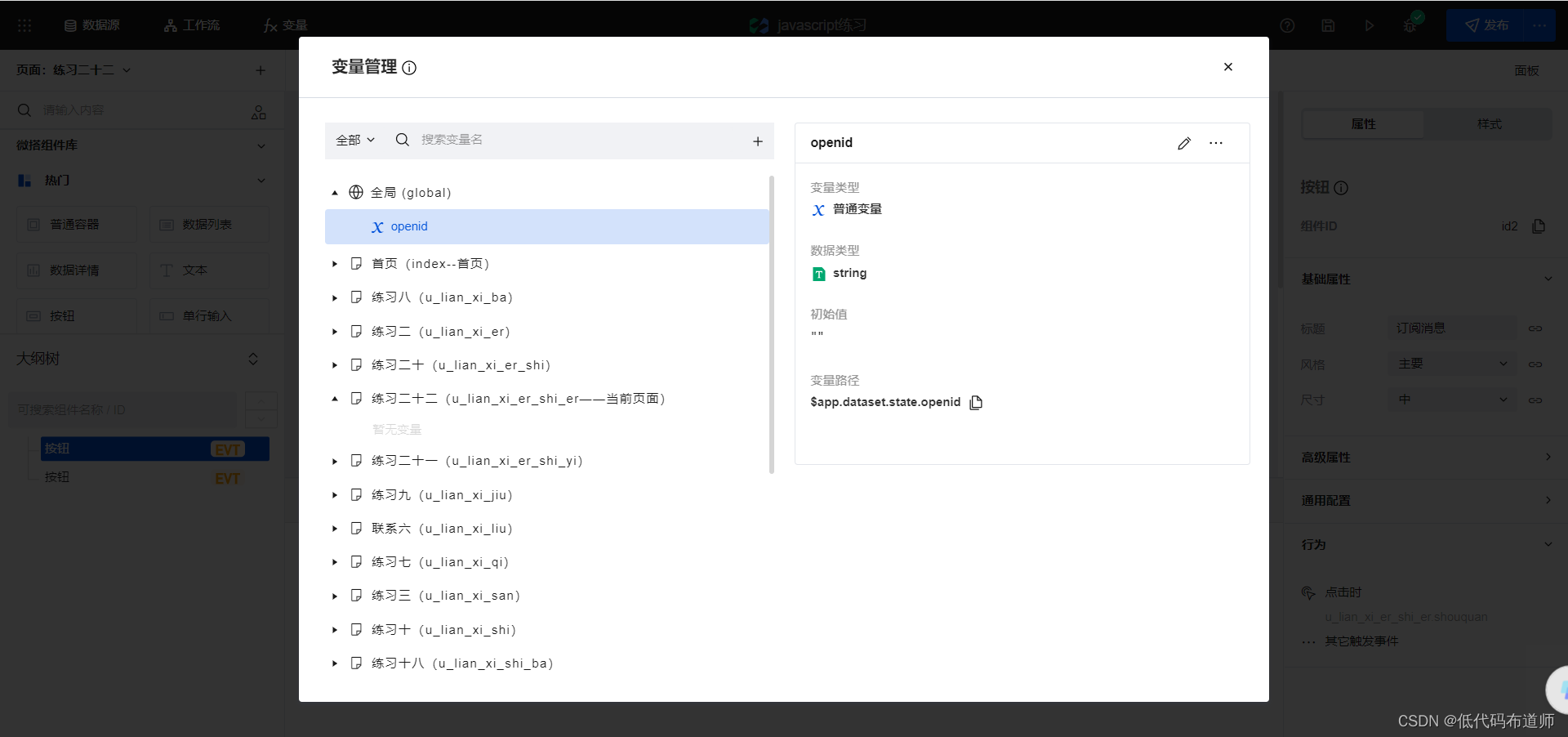The image size is (1568, 737).
Task: Click the help question icon in top bar
Action: 1288,25
